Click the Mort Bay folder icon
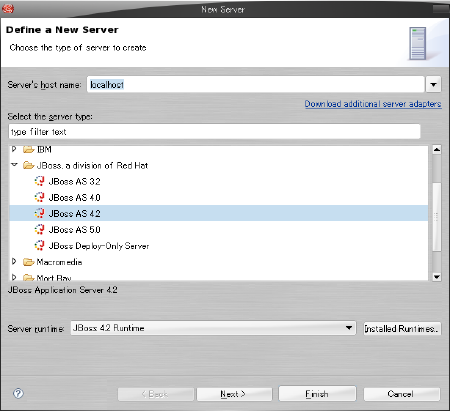The width and height of the screenshot is (450, 411). [x=29, y=277]
